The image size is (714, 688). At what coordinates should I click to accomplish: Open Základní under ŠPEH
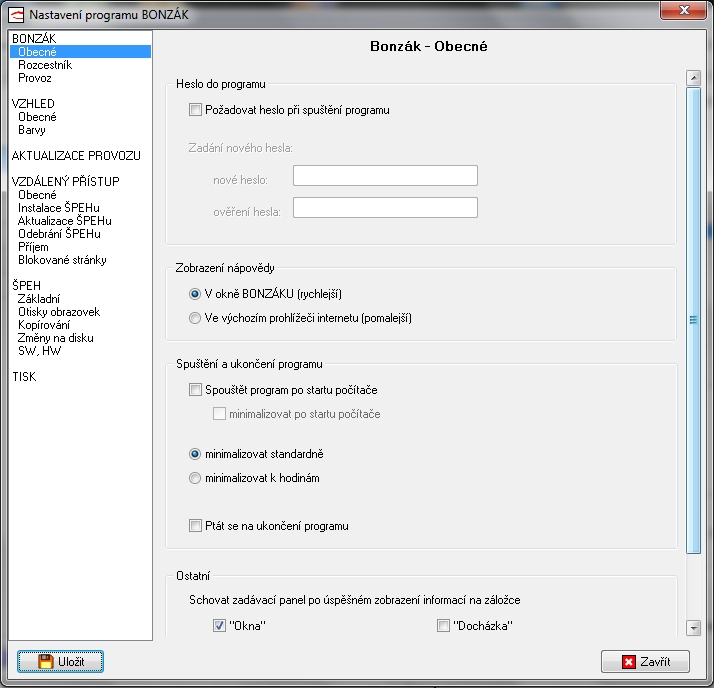39,299
